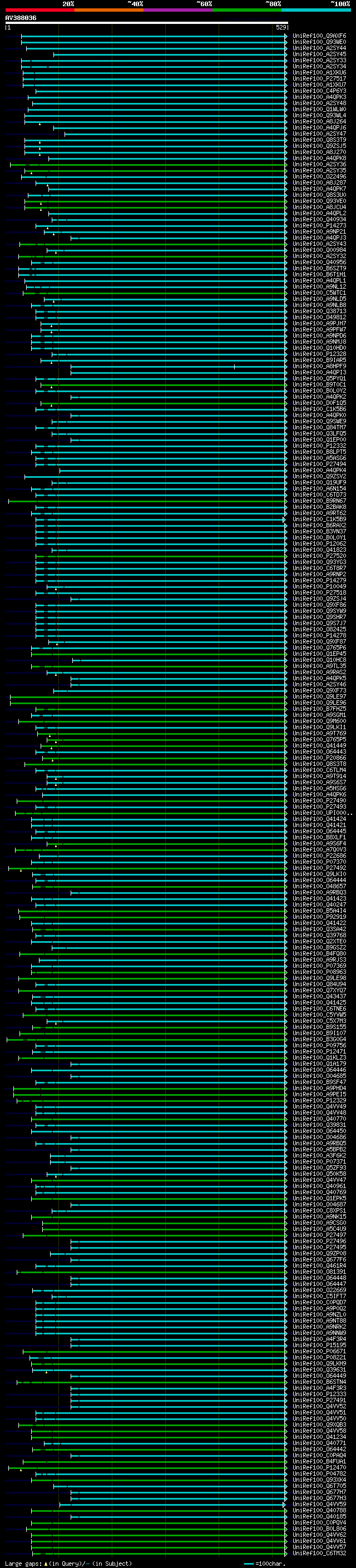Select the truncated UniRef100_UPI000.. hit
Image resolution: width=356 pixels, height=1568 pixels.
[x=323, y=813]
